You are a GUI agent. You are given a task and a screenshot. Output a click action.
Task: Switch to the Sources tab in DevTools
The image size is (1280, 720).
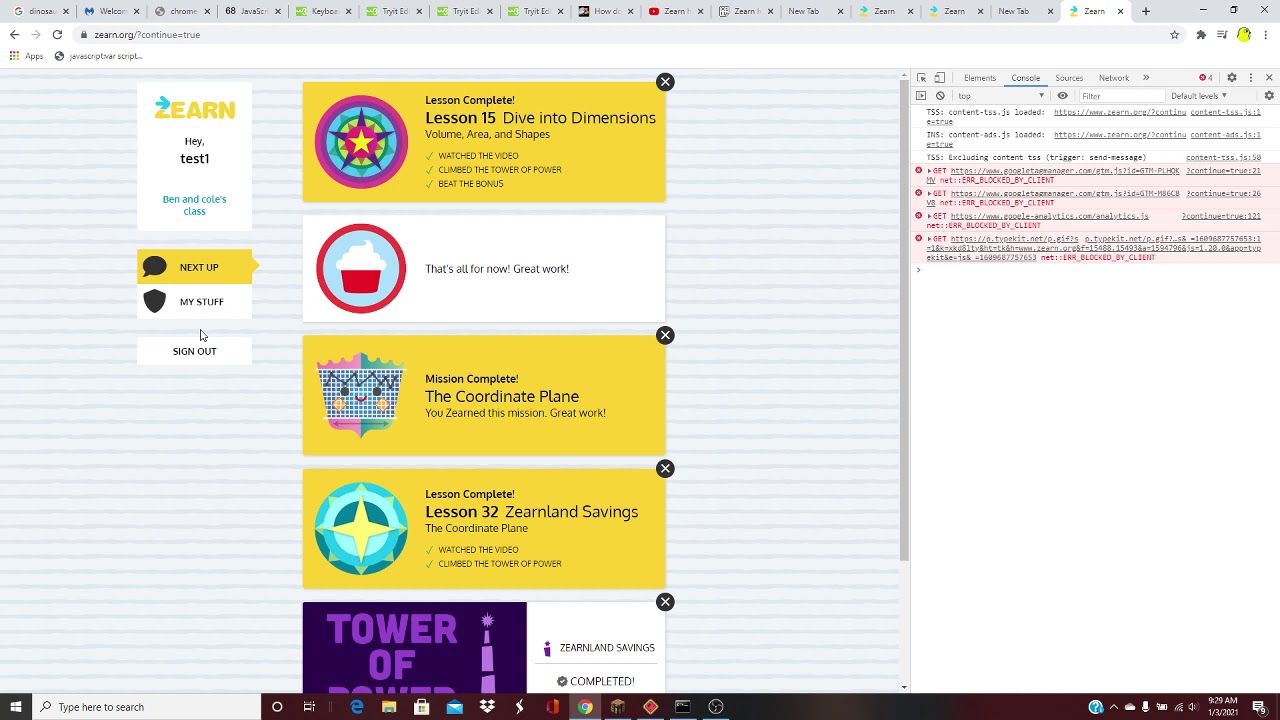click(x=1069, y=78)
